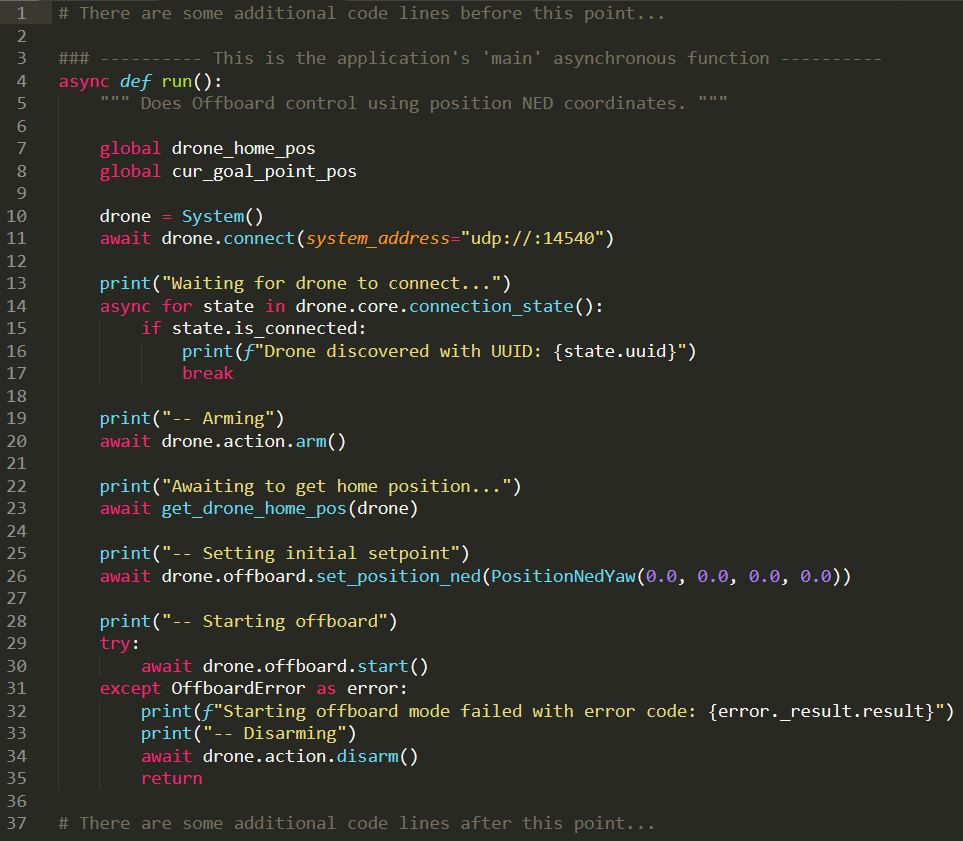
Task: Click 'system_address' parameter on line 11
Action: point(378,238)
